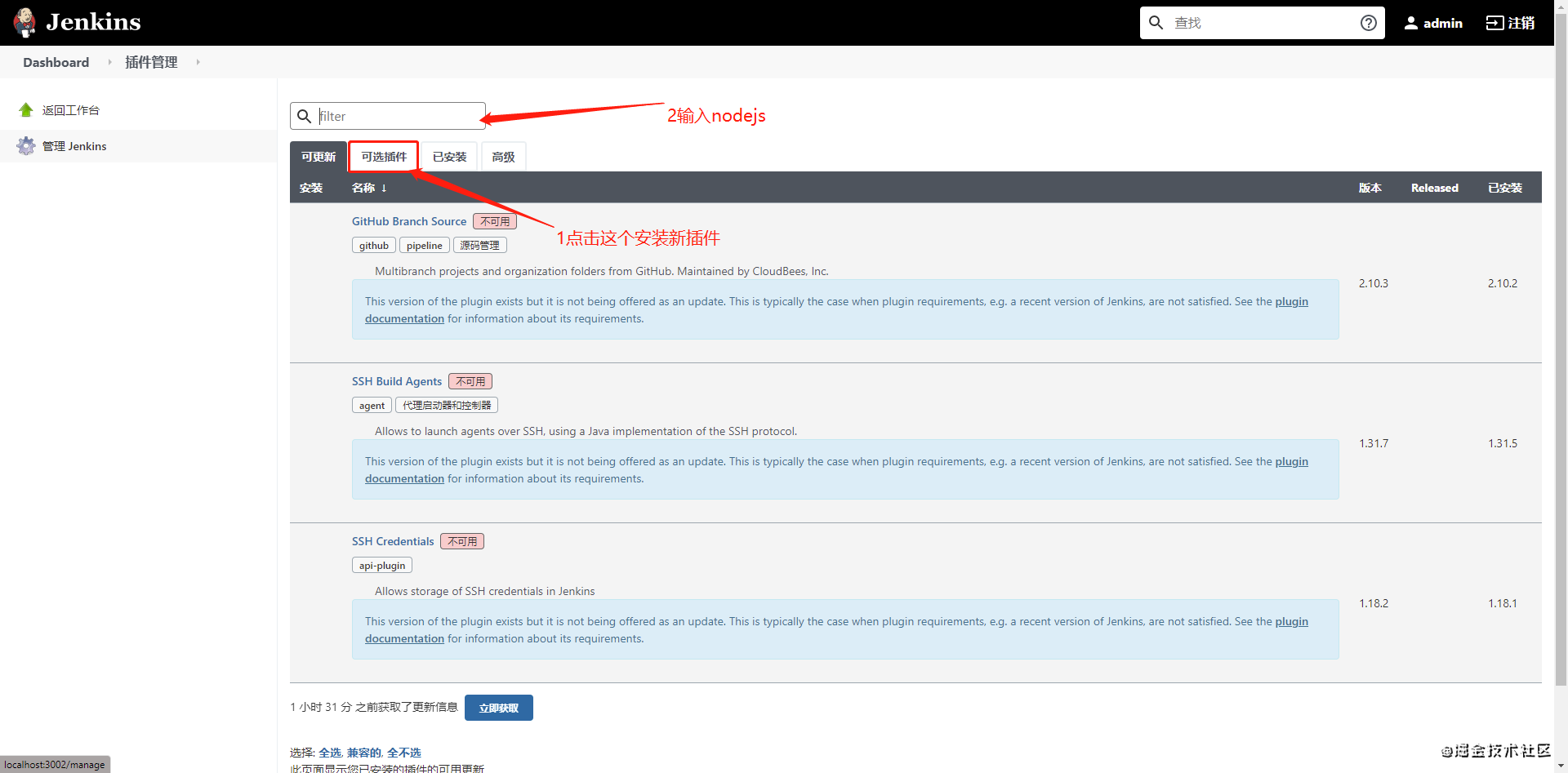This screenshot has height=773, width=1568.
Task: Click the gear icon for 管理 Jenkins
Action: click(x=26, y=146)
